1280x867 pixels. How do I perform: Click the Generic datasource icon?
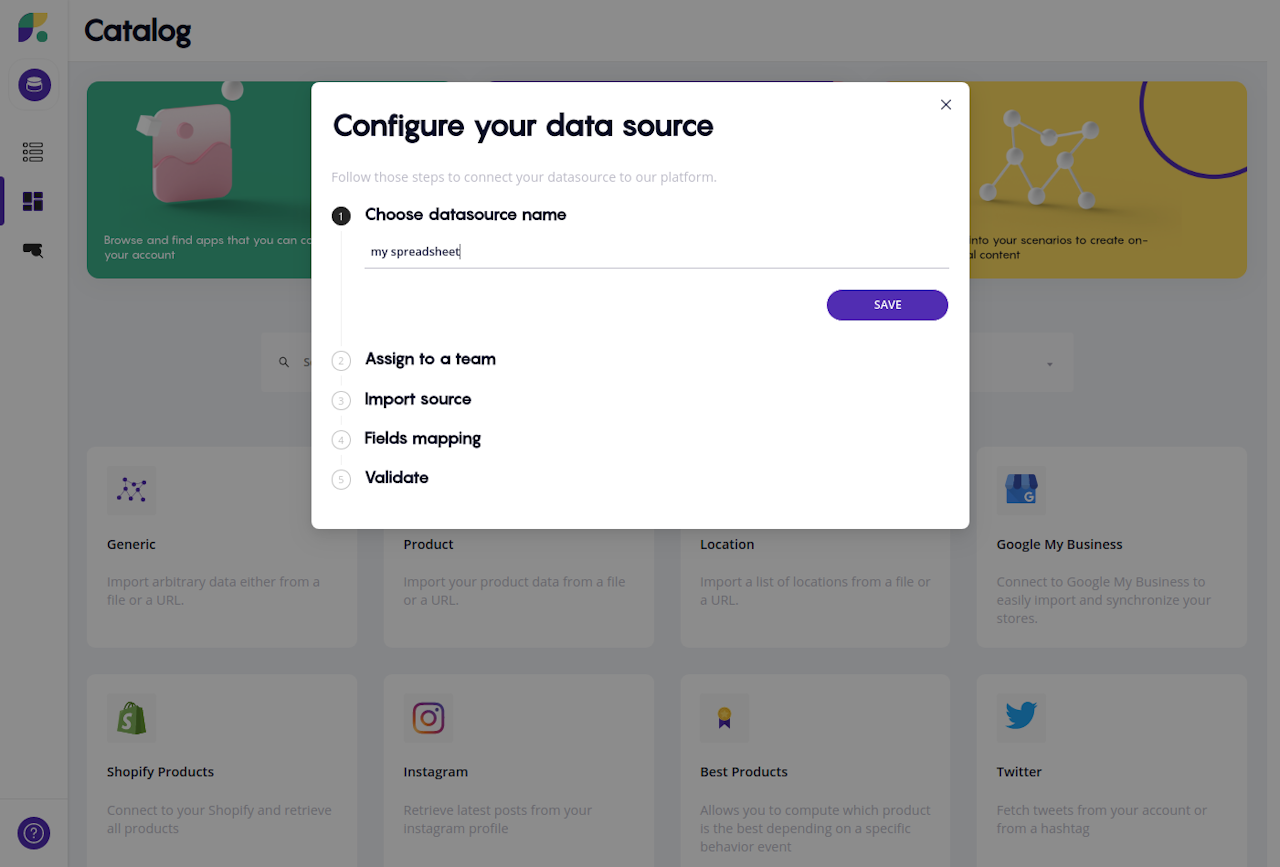click(x=131, y=490)
